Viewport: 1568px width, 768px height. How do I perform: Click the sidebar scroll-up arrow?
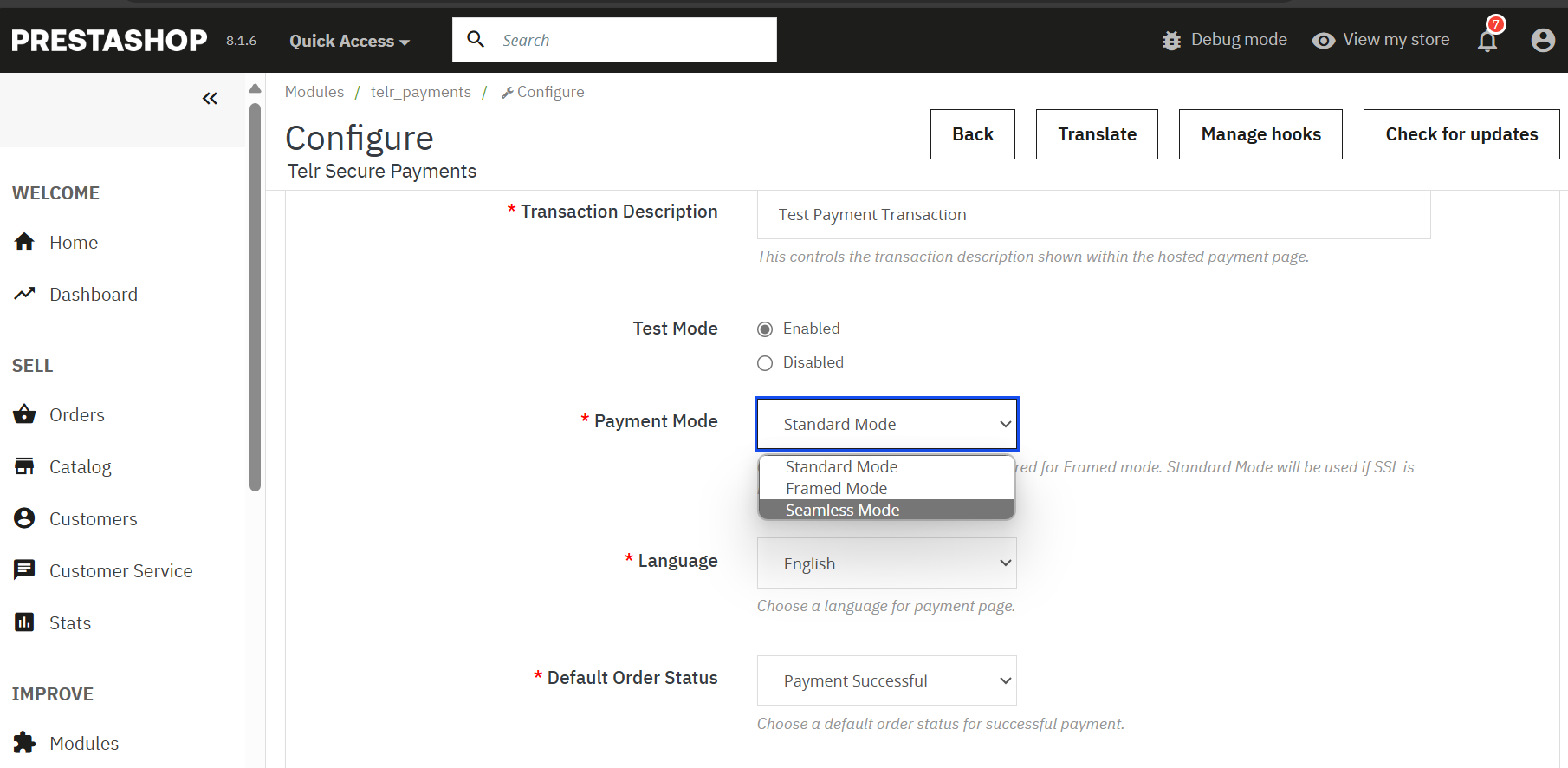pyautogui.click(x=255, y=88)
